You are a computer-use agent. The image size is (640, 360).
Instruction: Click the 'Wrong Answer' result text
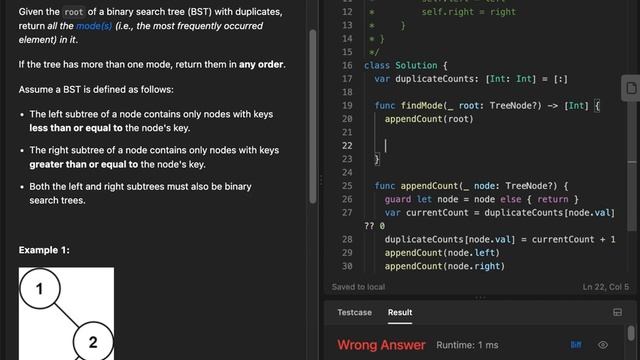(381, 345)
